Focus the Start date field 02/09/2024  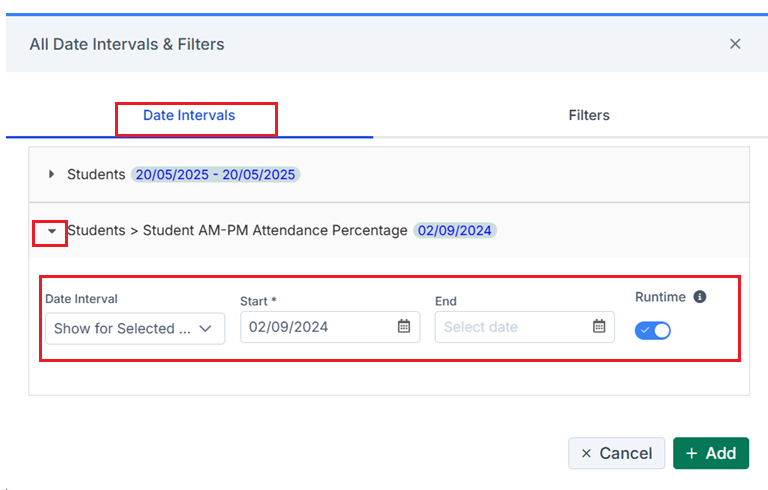point(330,327)
